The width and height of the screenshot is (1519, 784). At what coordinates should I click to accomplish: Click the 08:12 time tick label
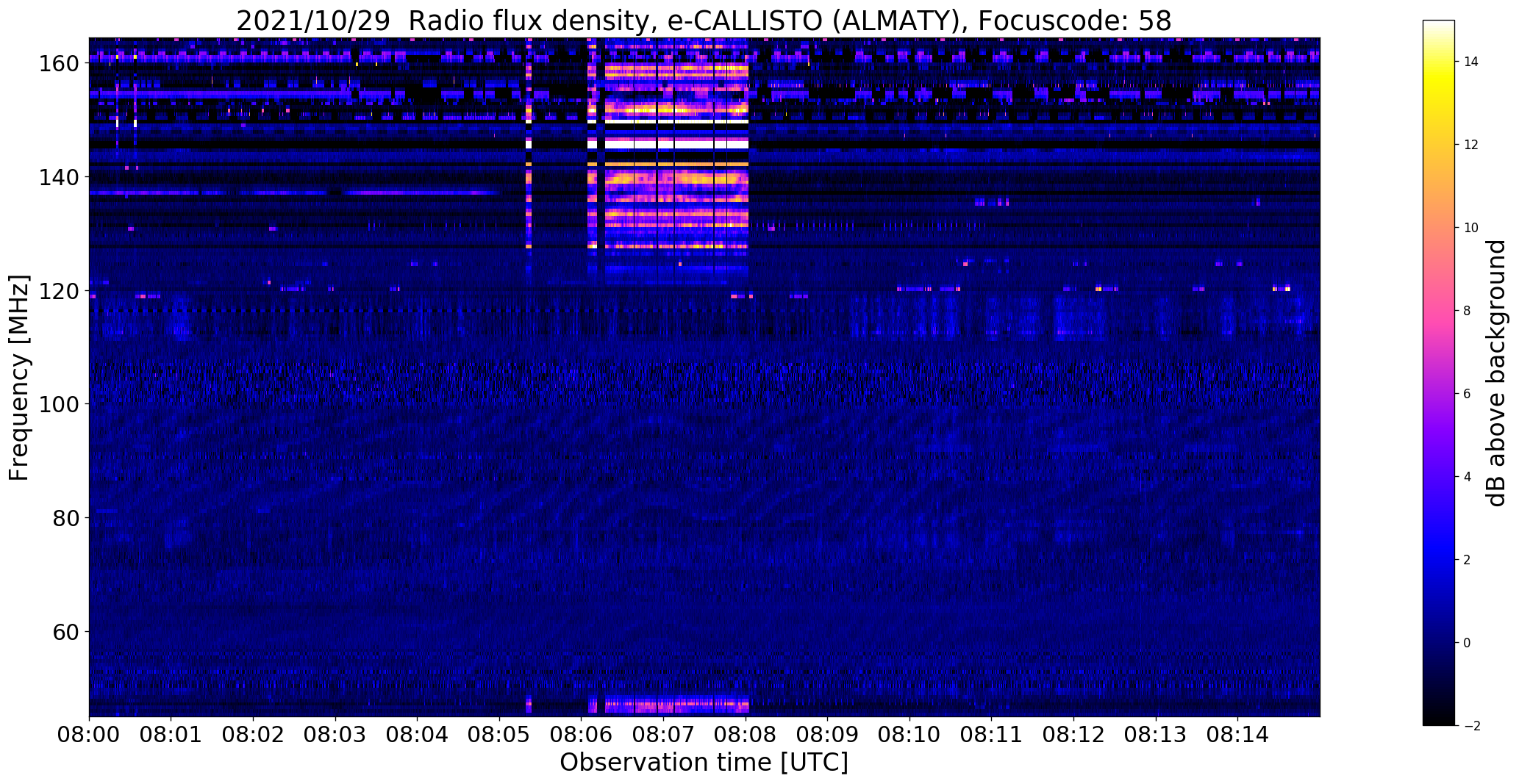coord(1073,736)
